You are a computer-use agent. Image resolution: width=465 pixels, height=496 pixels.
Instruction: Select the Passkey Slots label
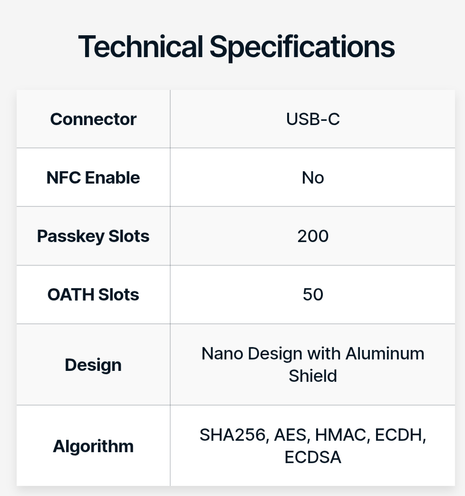(x=93, y=236)
